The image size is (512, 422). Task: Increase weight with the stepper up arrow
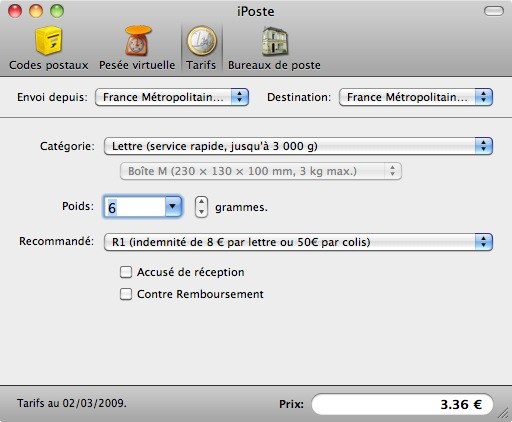coord(201,202)
